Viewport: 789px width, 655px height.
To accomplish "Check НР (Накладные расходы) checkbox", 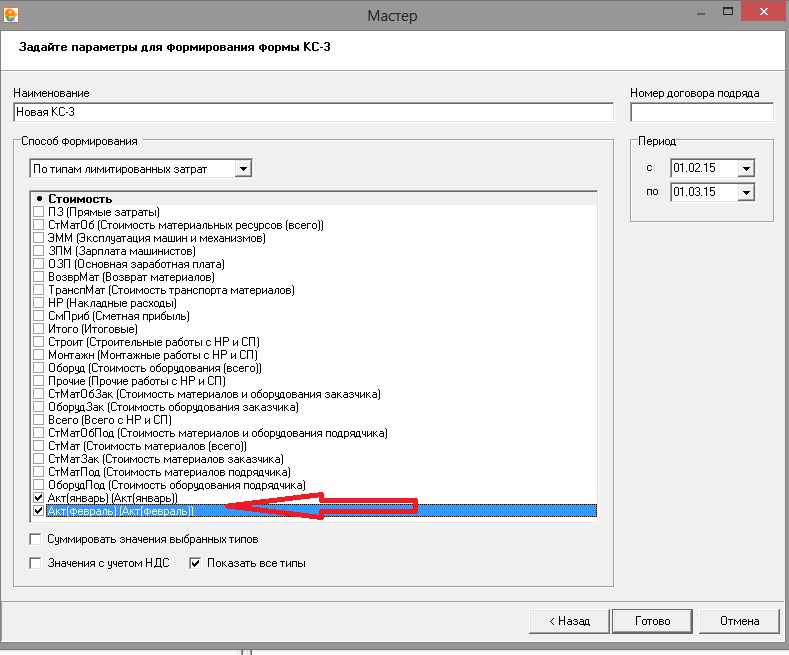I will click(39, 303).
